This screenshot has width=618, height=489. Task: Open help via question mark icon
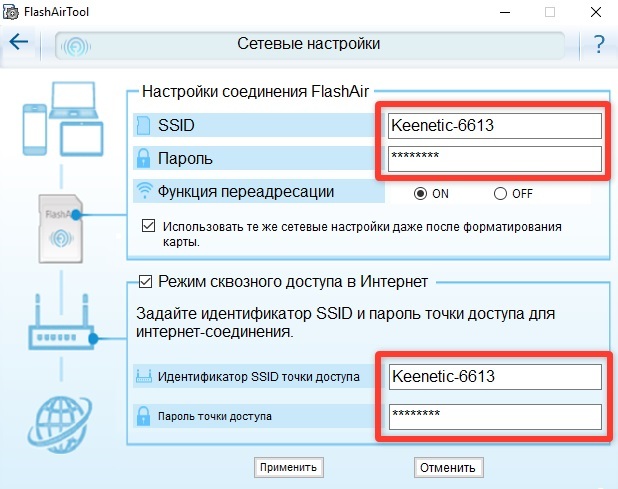(x=598, y=44)
